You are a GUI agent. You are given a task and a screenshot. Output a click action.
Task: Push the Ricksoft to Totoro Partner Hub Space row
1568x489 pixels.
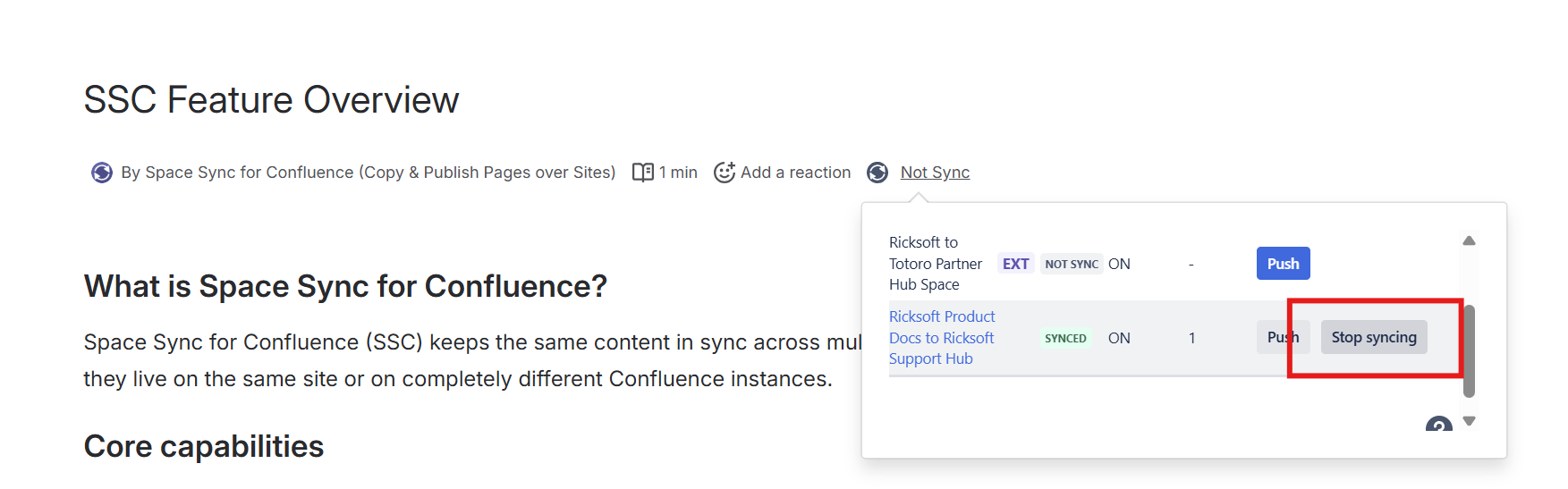click(x=1283, y=264)
